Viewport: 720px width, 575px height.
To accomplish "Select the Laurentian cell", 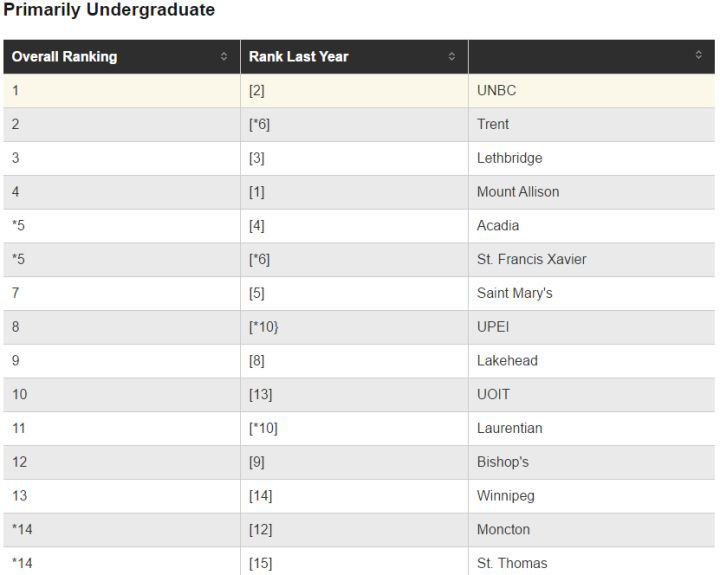I will coord(509,429).
